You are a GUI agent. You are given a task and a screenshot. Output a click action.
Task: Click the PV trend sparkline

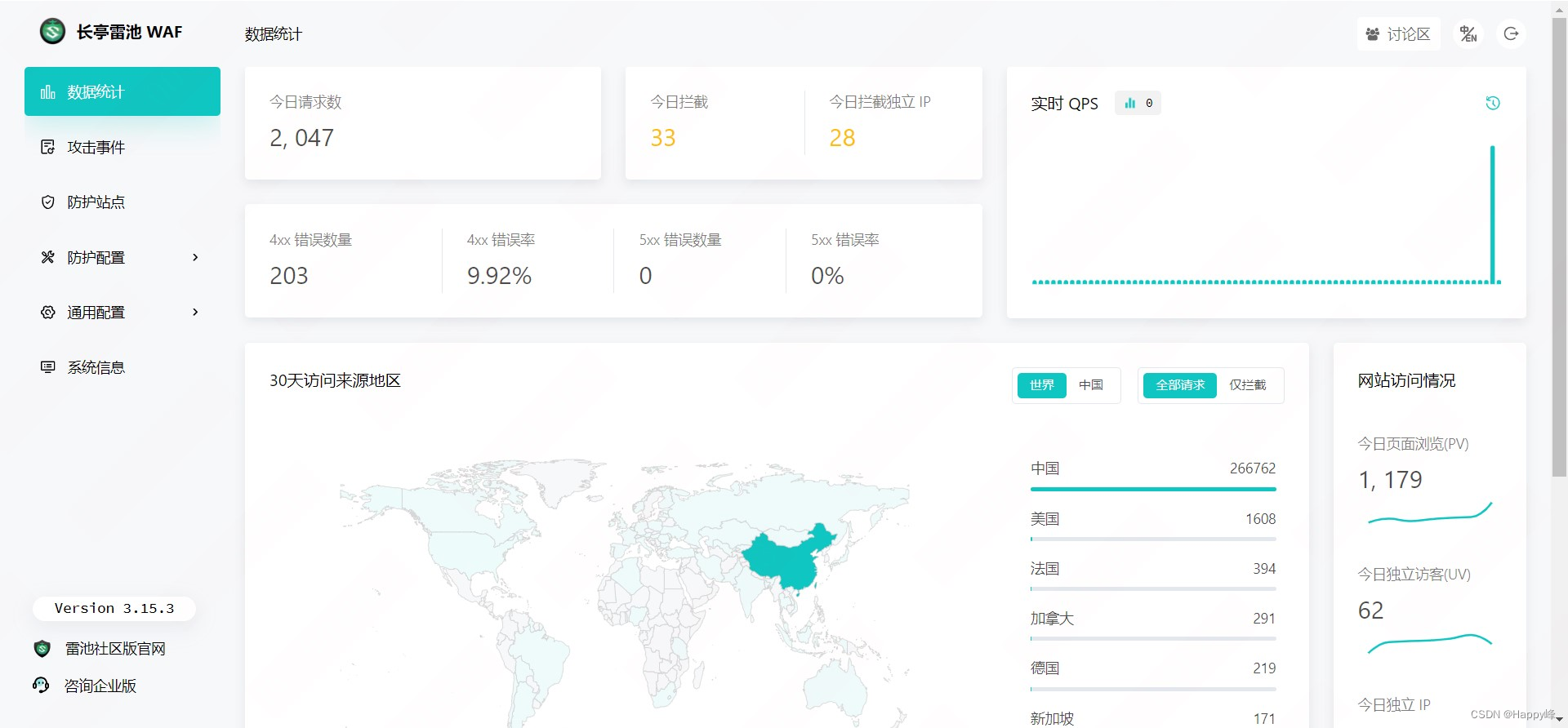(x=1429, y=514)
